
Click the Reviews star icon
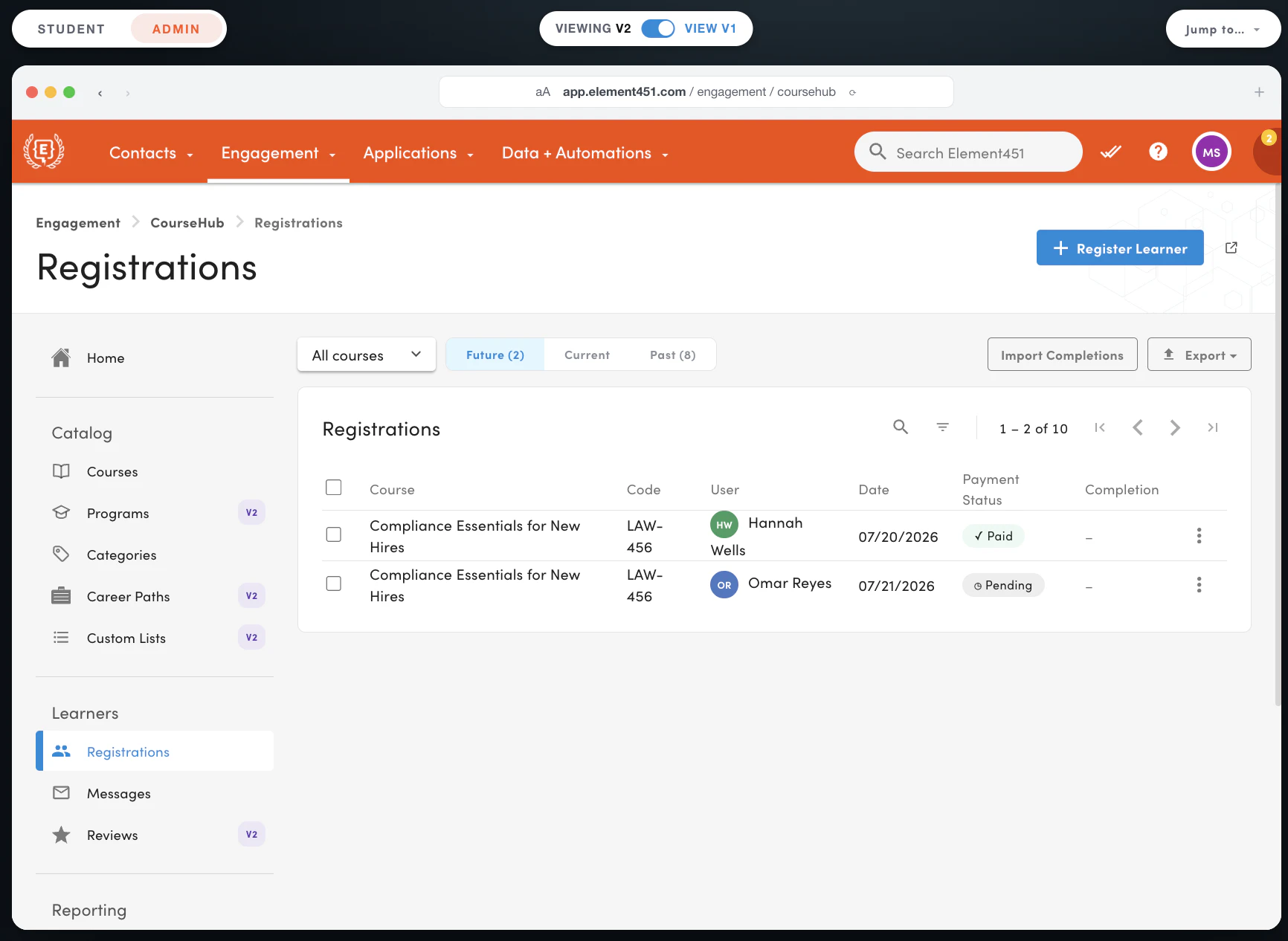point(61,835)
